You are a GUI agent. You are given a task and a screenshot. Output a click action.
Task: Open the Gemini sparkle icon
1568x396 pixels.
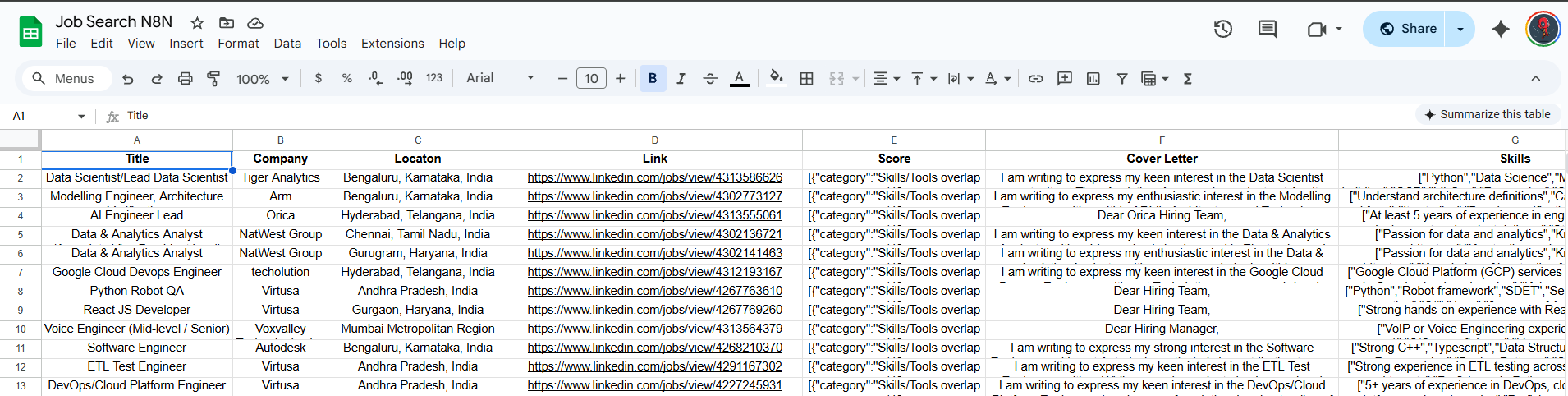pos(1501,30)
